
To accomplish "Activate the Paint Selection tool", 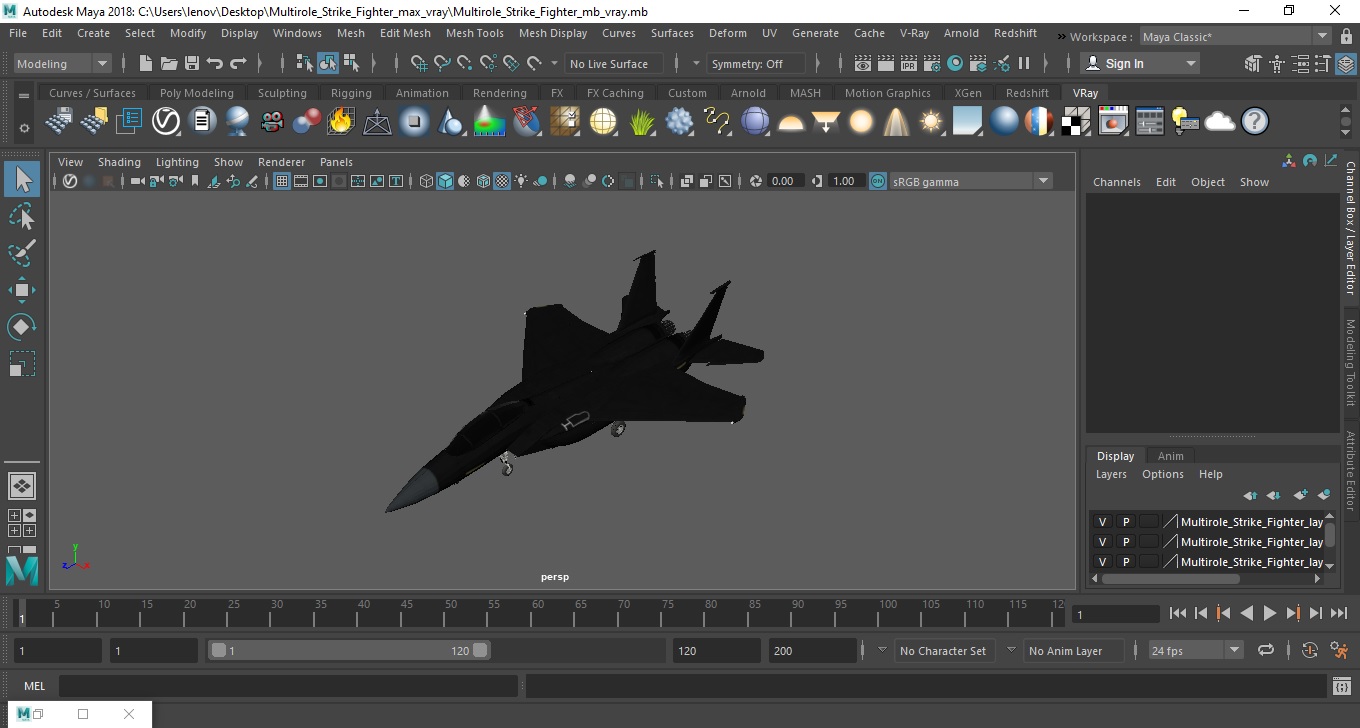I will 21,252.
